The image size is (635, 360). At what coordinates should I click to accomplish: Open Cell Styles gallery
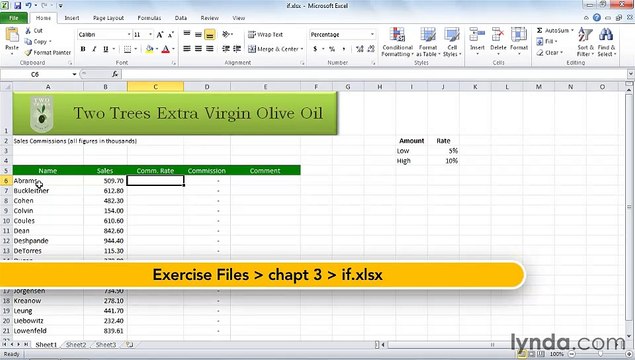[452, 42]
